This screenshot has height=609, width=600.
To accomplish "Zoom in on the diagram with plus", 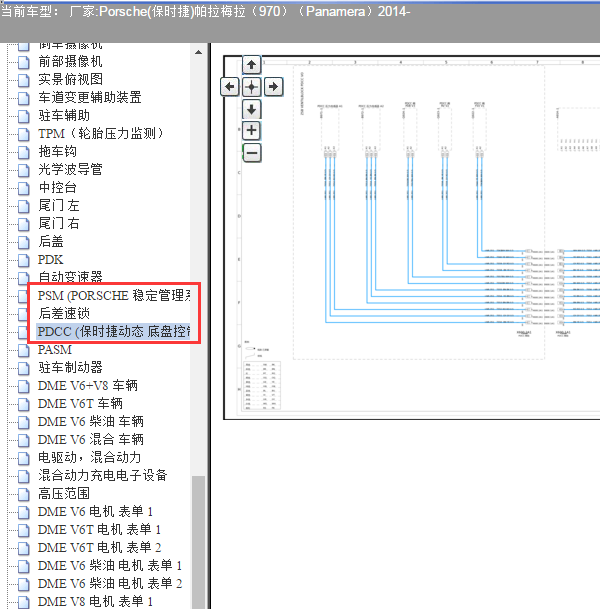I will [x=252, y=130].
